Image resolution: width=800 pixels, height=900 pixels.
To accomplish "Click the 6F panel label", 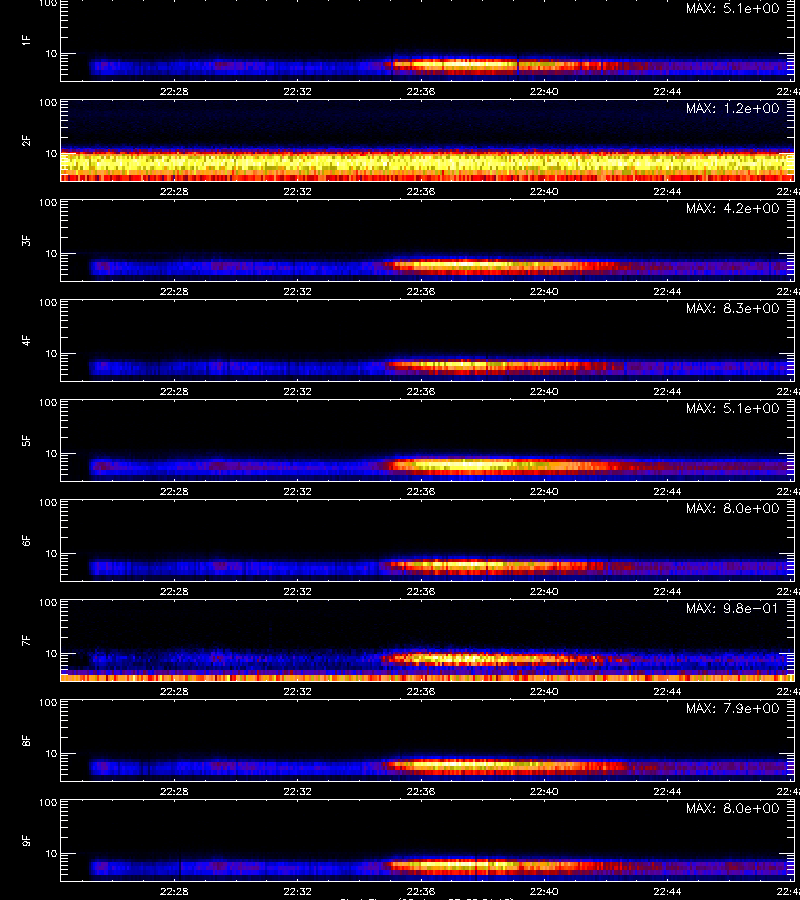I will [x=26, y=541].
